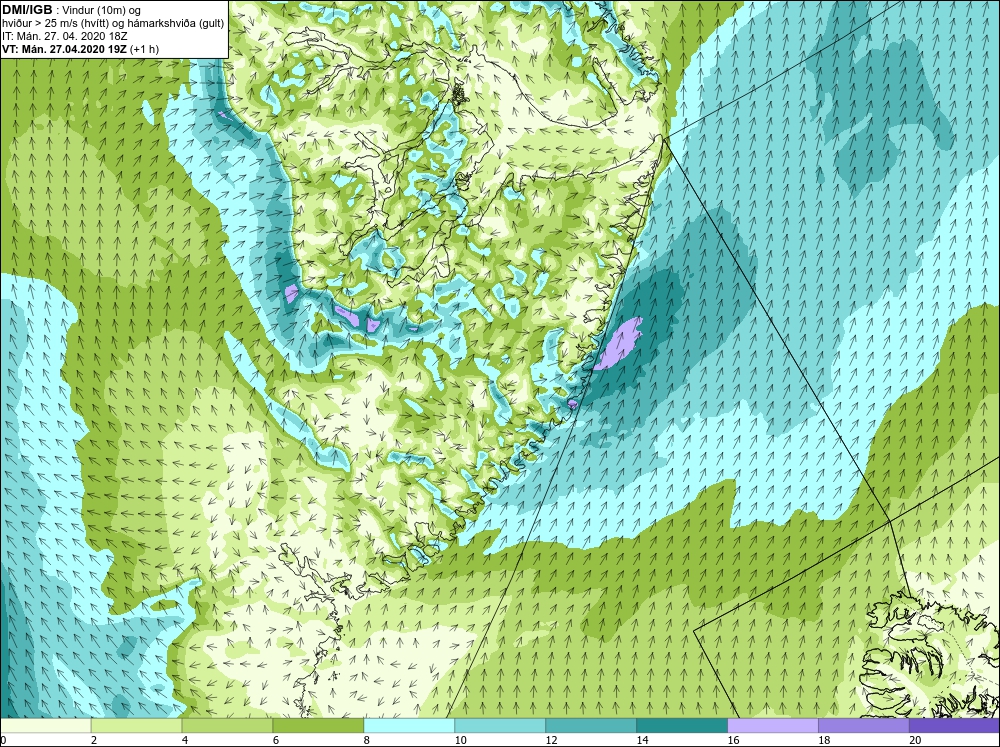Click the teal 12–14 legend swatch
Image resolution: width=1000 pixels, height=747 pixels.
click(591, 725)
